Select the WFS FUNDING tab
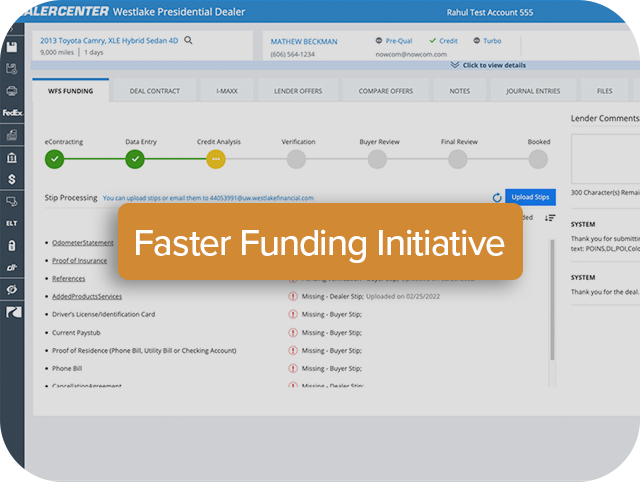This screenshot has width=640, height=482. point(71,91)
